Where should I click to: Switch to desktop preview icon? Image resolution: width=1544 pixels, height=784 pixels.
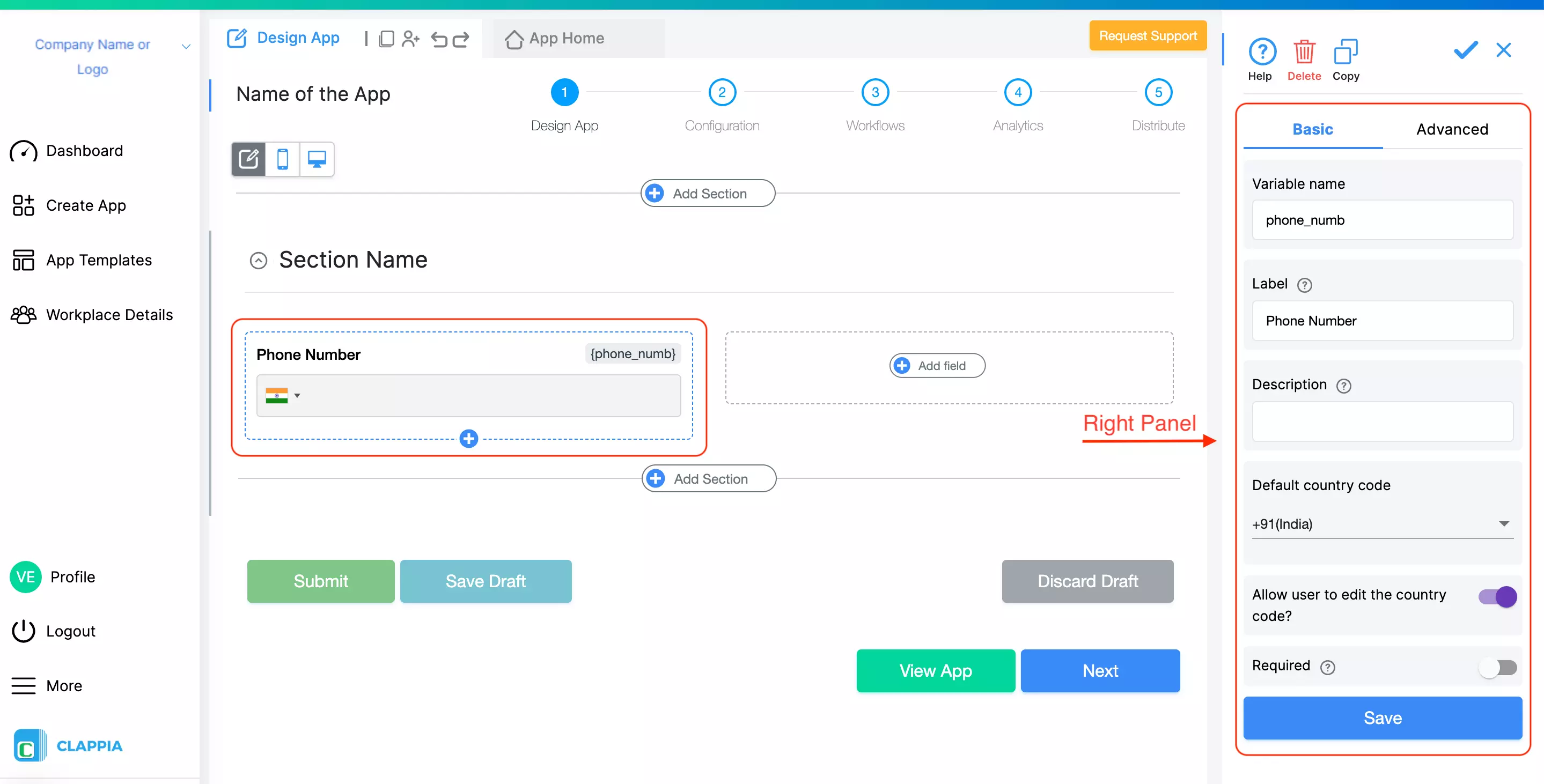coord(317,159)
